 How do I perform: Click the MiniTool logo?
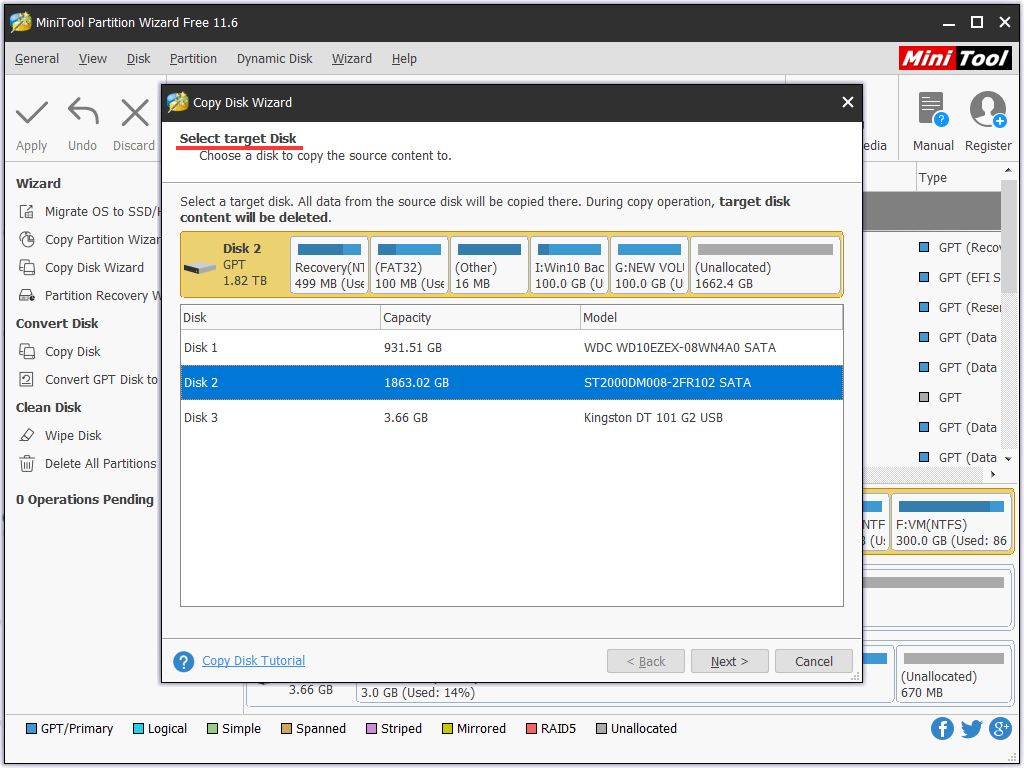pos(955,58)
